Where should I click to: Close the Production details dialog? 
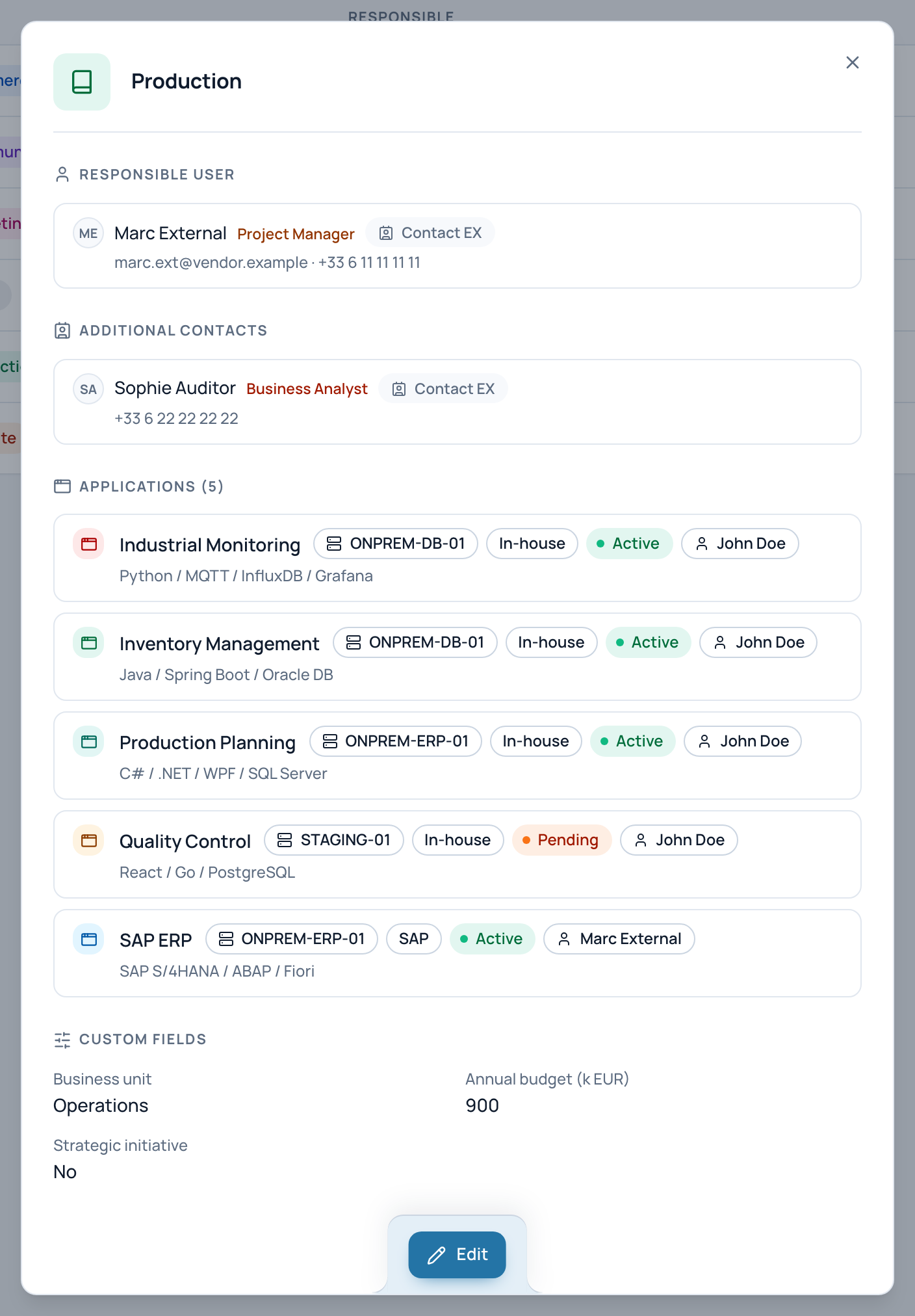pyautogui.click(x=853, y=62)
